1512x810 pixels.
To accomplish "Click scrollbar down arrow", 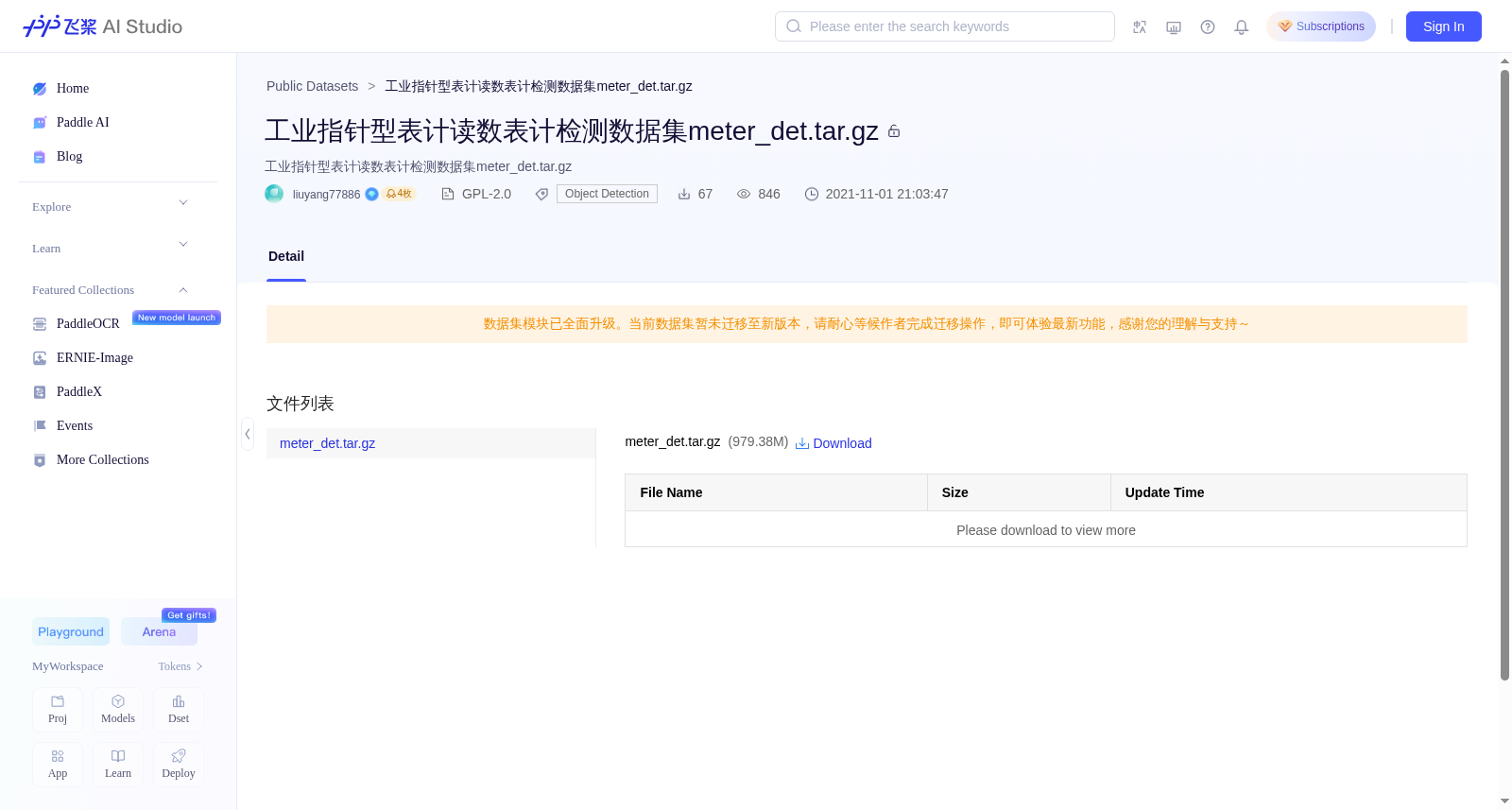I will (1504, 801).
